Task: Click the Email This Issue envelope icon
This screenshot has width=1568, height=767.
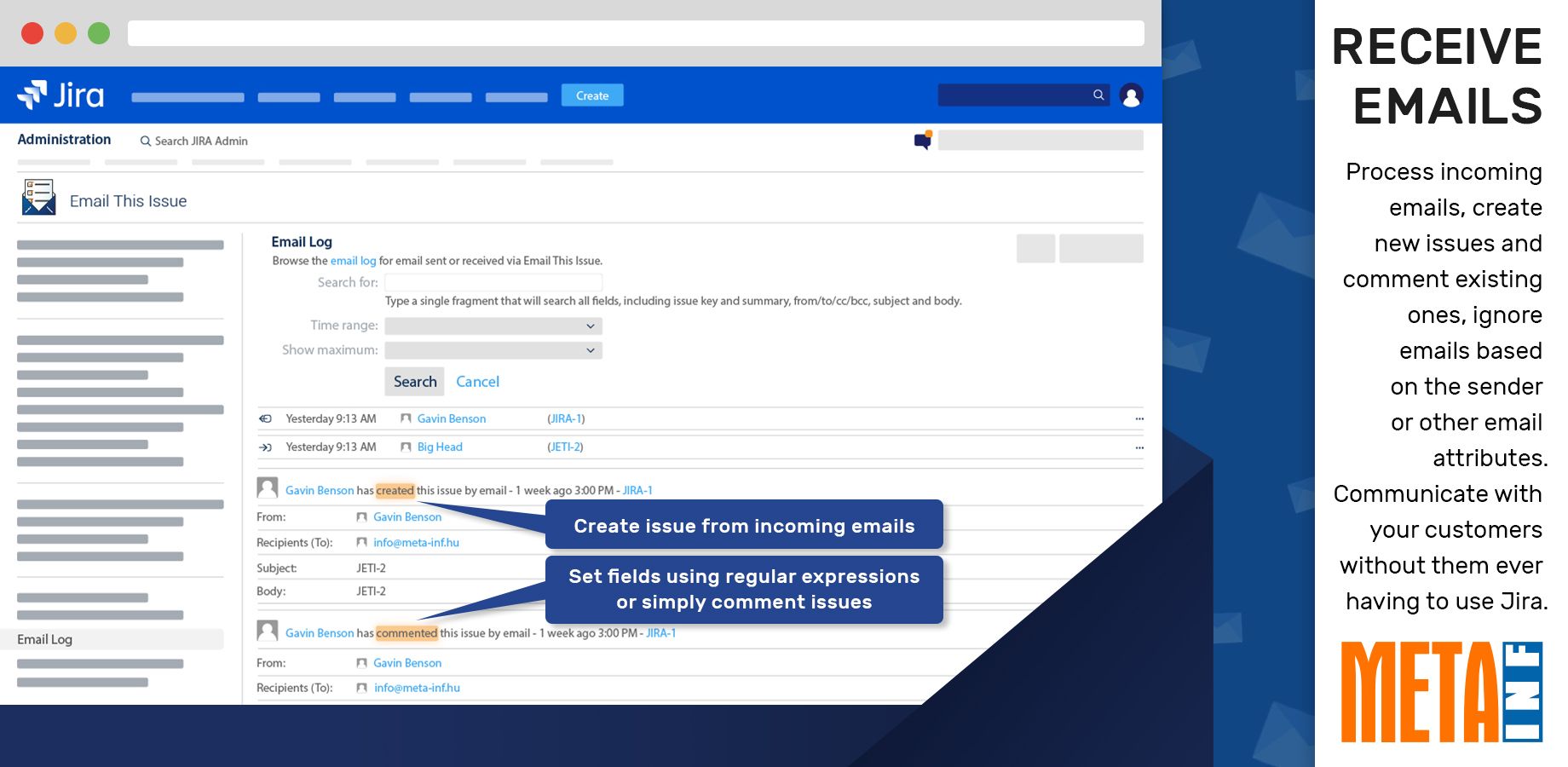Action: 39,197
